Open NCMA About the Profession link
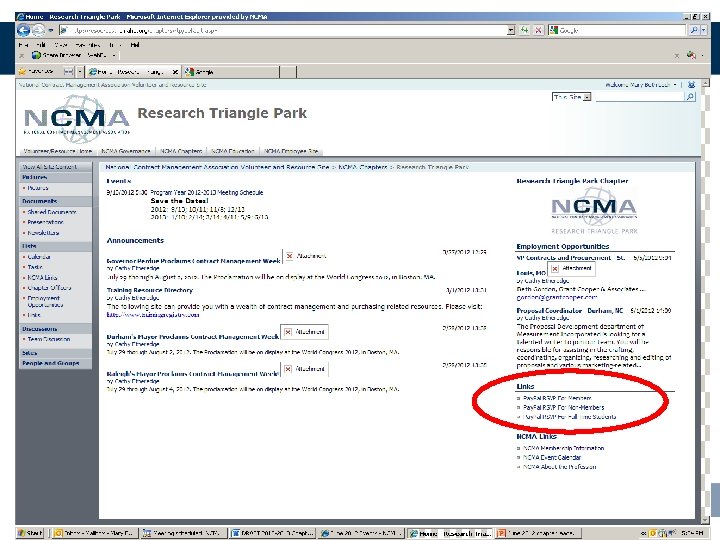Viewport: 720px width, 540px height. pyautogui.click(x=559, y=467)
